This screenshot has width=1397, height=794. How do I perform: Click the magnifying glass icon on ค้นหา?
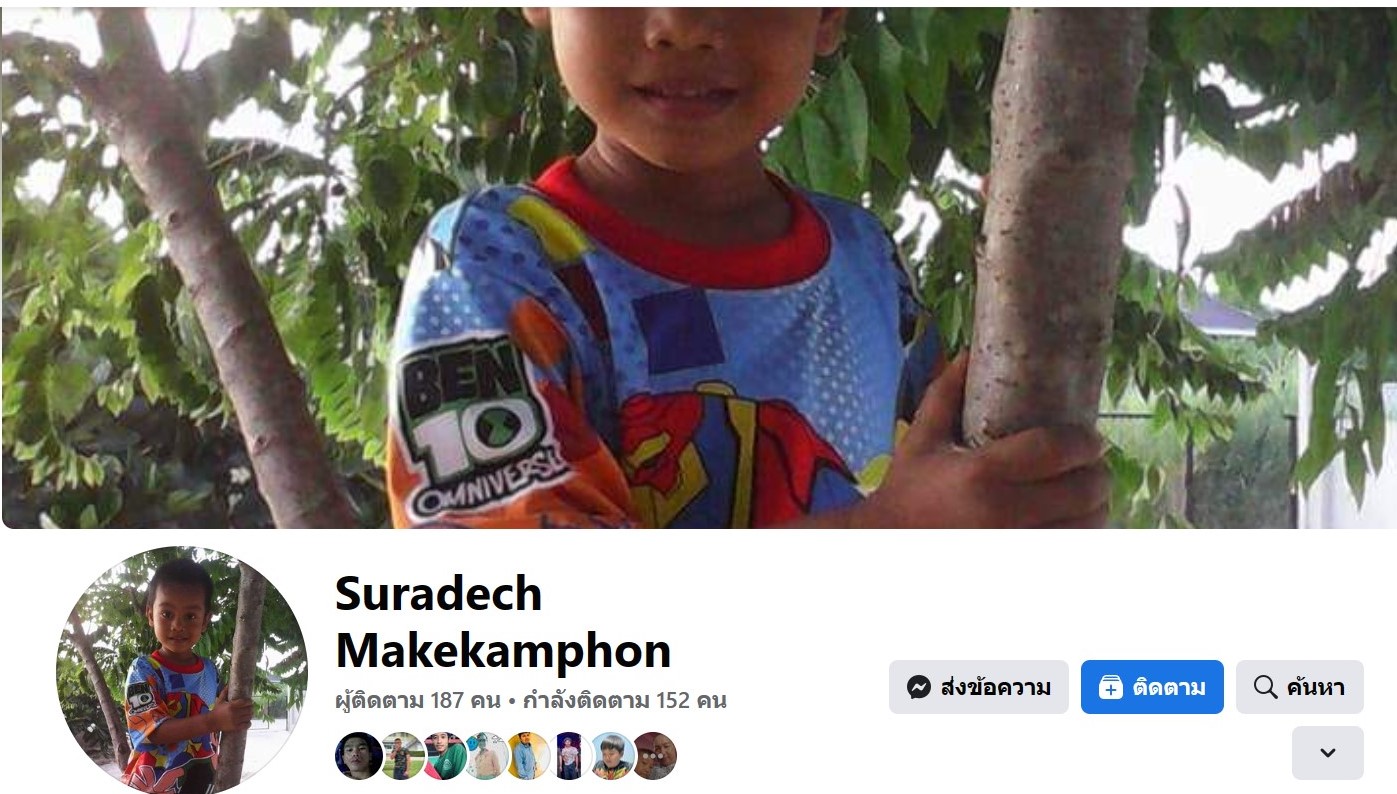(1265, 687)
